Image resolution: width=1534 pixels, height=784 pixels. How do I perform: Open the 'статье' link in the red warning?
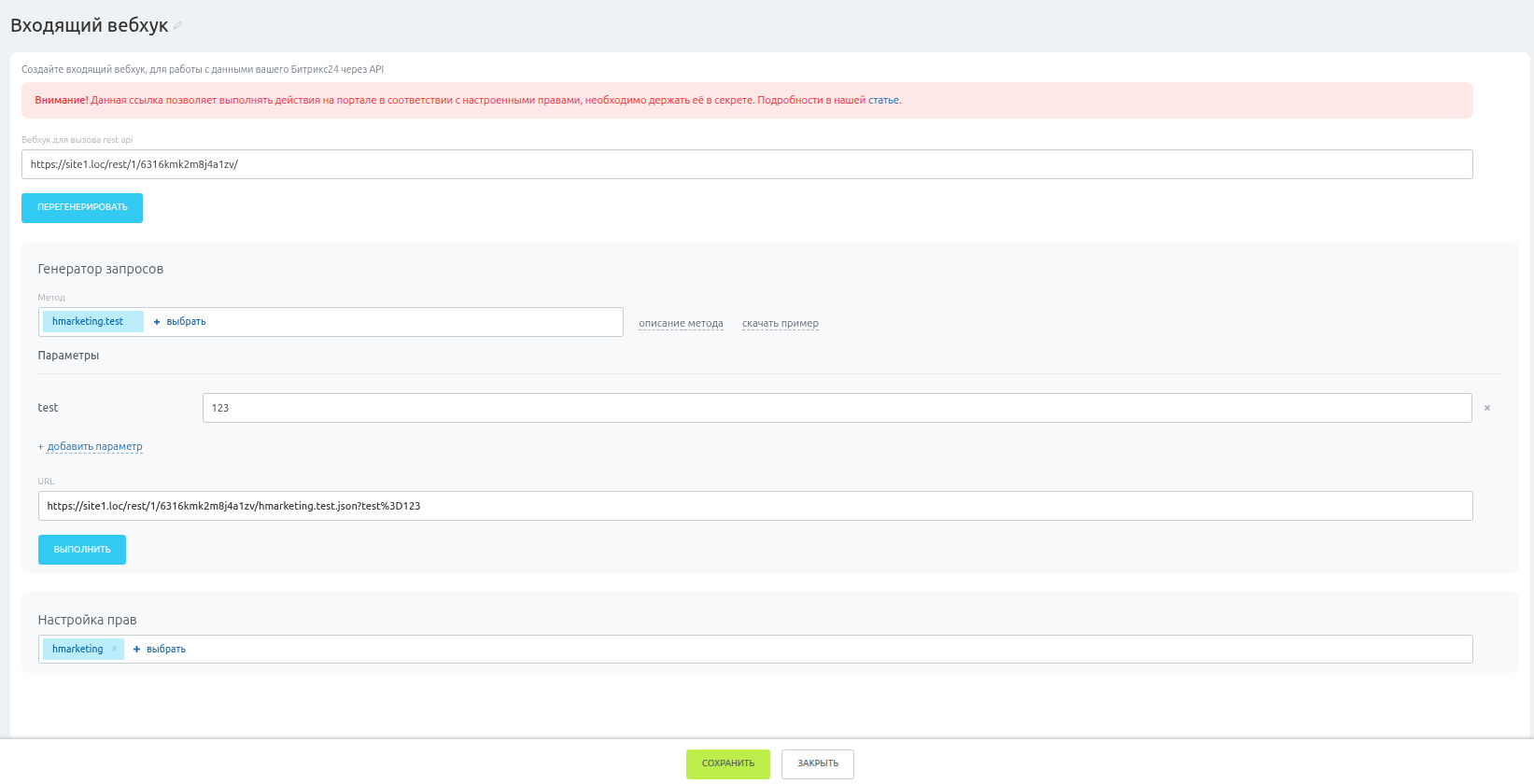tap(883, 101)
